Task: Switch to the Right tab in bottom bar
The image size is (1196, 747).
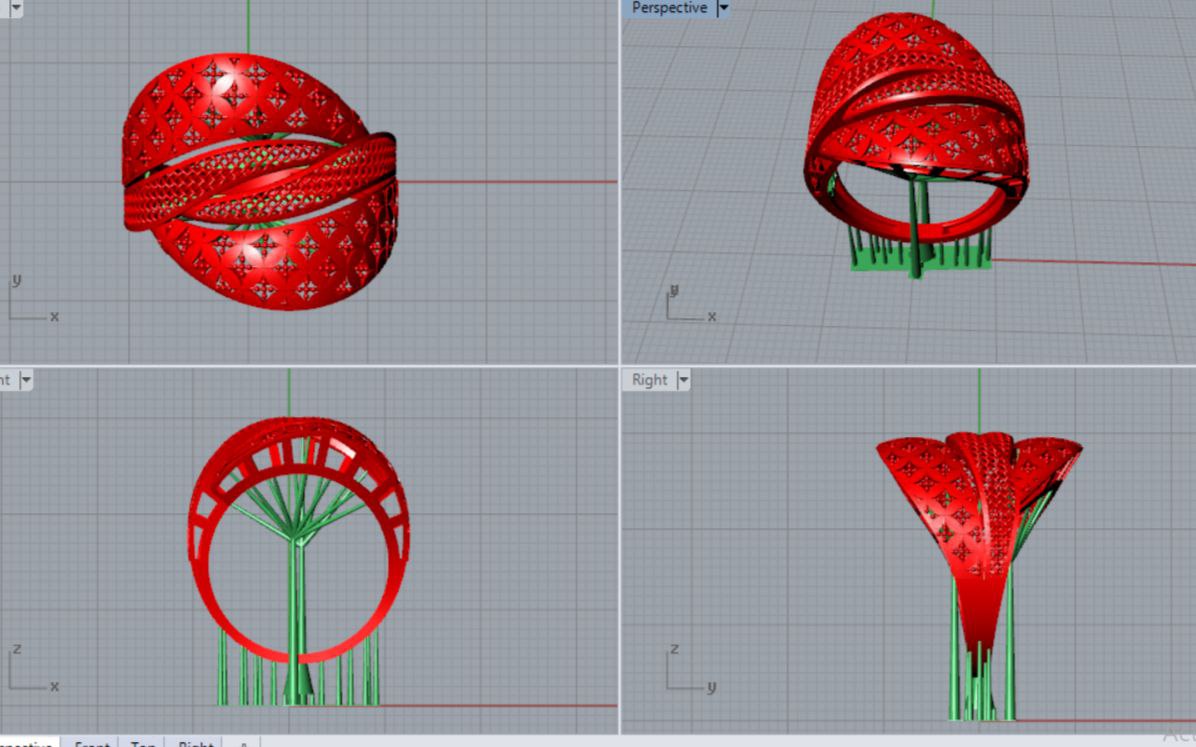Action: 195,742
